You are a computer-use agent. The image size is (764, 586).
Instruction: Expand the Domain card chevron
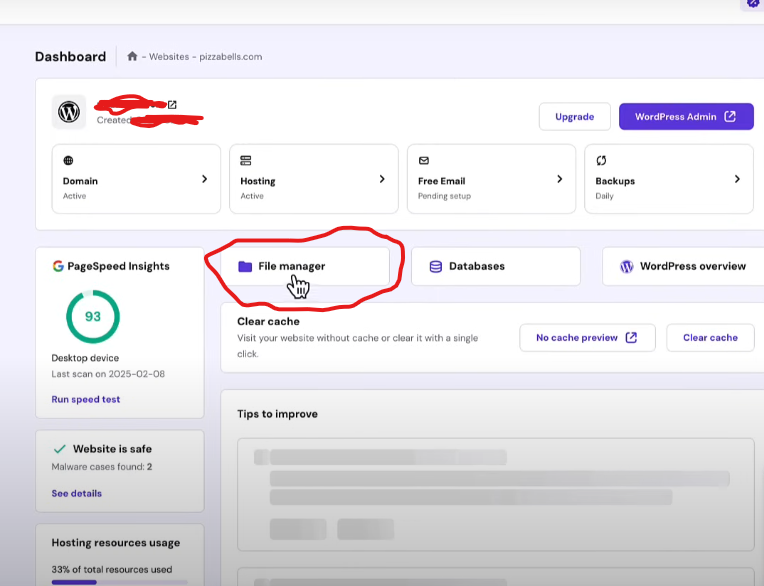[204, 179]
